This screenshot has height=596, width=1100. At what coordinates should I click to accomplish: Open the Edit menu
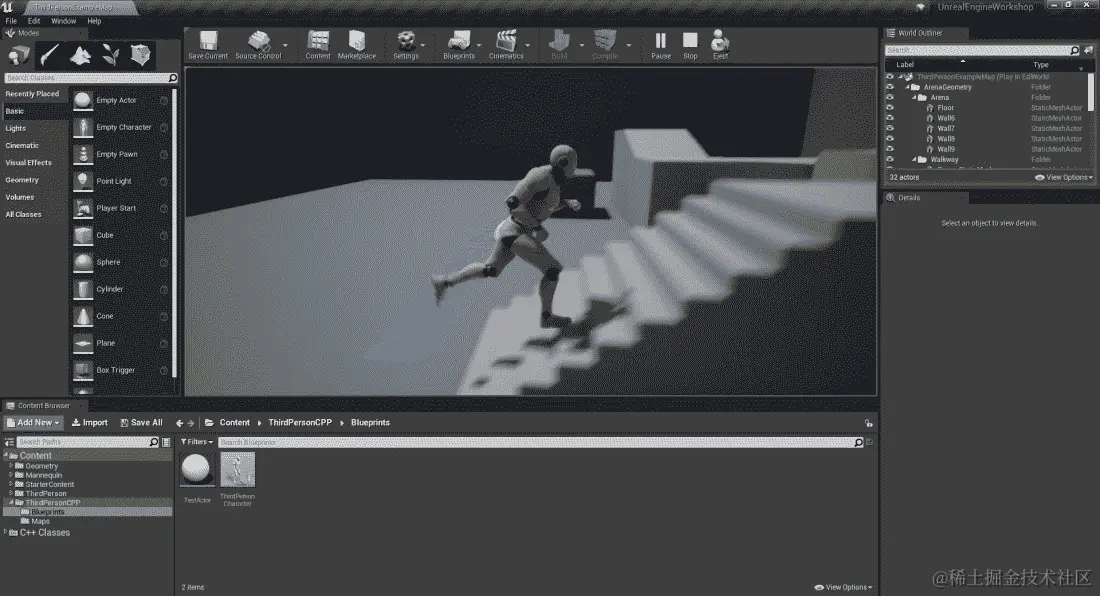34,21
